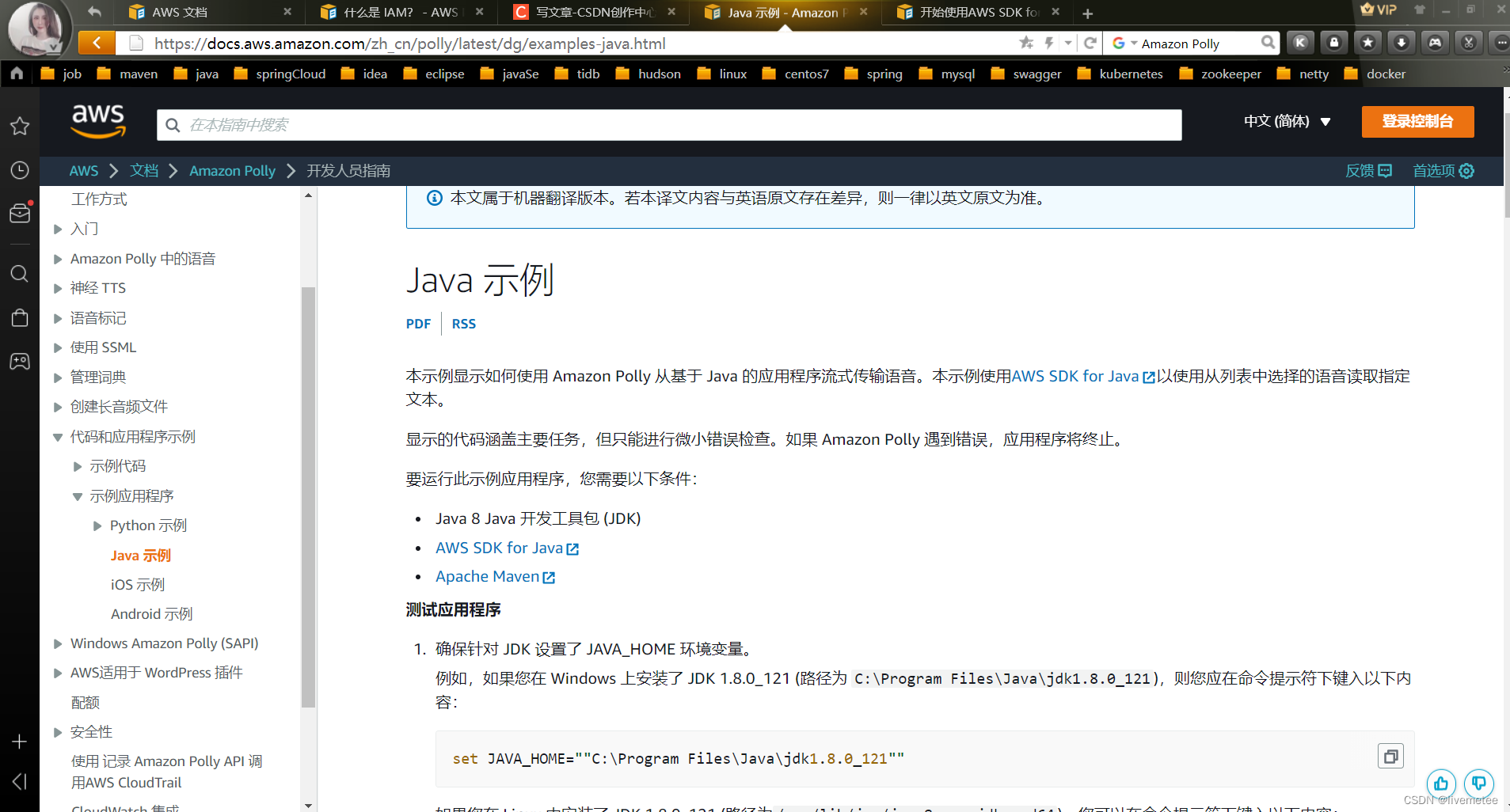This screenshot has height=812, width=1510.
Task: Collapse sidebar with bottom arrow icon
Action: coord(20,782)
